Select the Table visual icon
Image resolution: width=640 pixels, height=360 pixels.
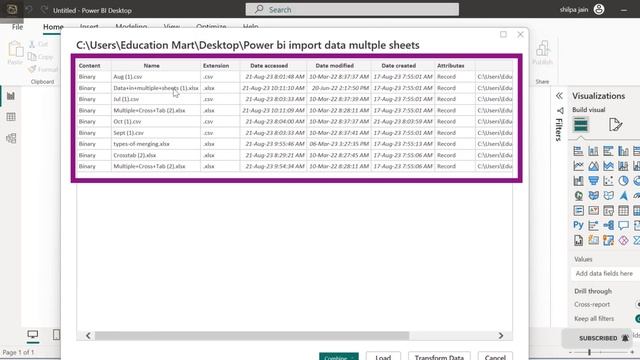[623, 211]
